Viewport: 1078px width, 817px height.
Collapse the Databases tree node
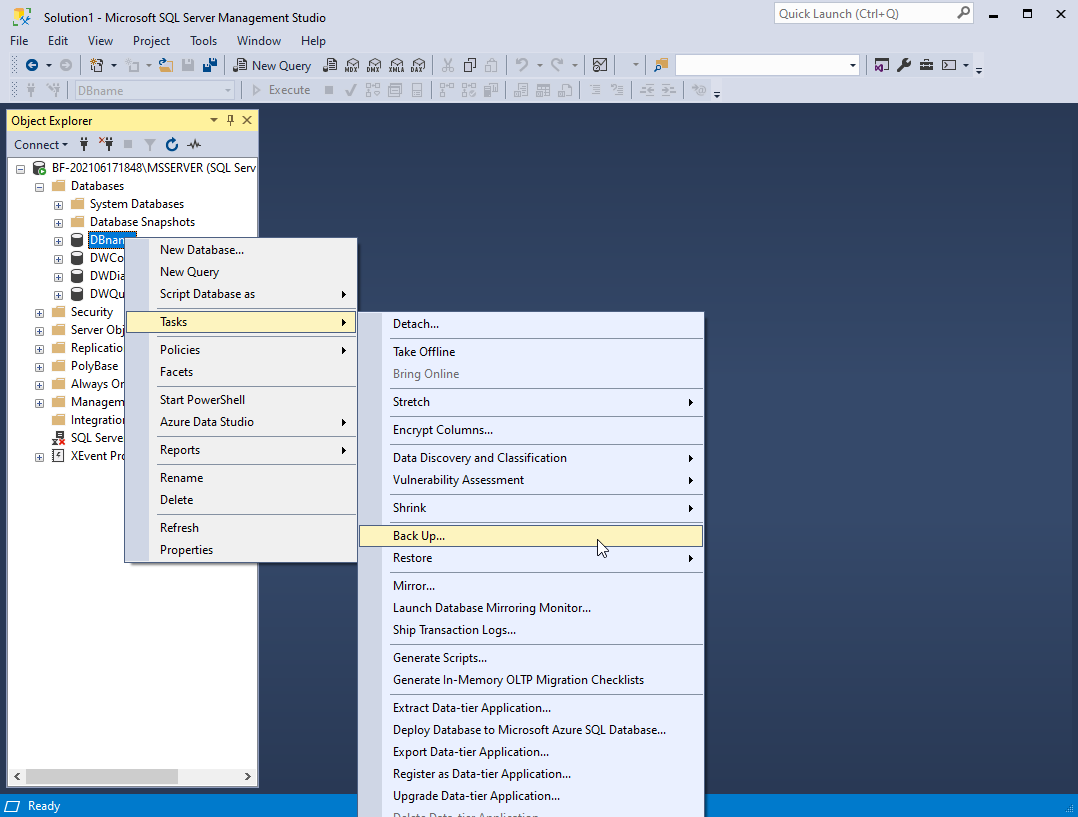pyautogui.click(x=40, y=187)
